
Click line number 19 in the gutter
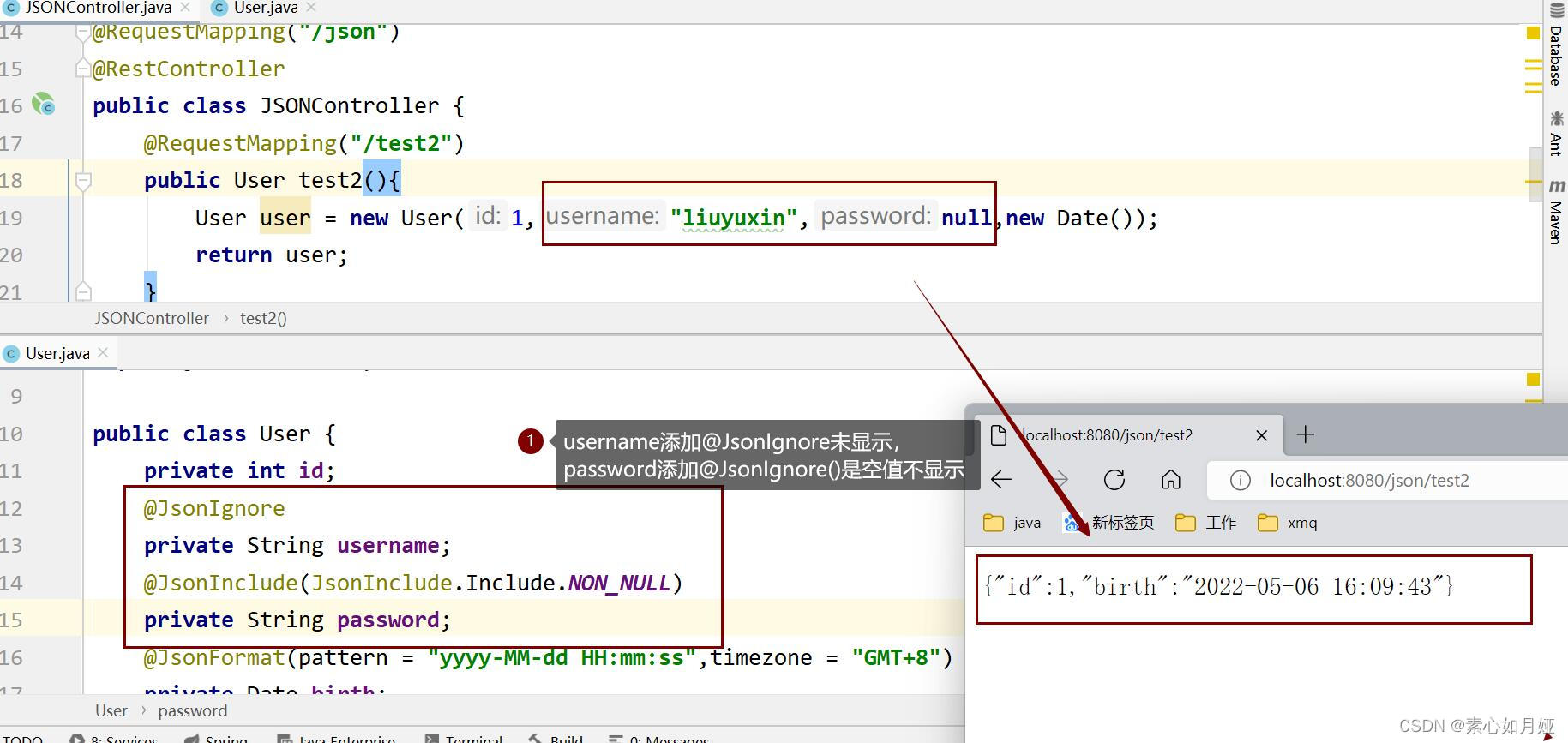(12, 218)
